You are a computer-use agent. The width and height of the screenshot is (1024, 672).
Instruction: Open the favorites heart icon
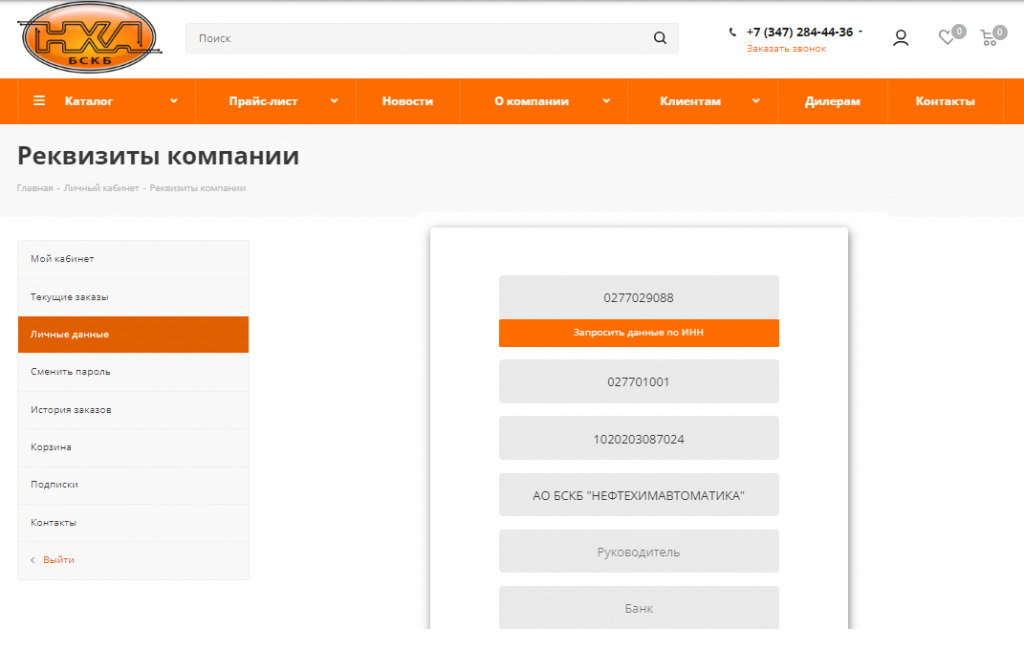click(x=946, y=38)
